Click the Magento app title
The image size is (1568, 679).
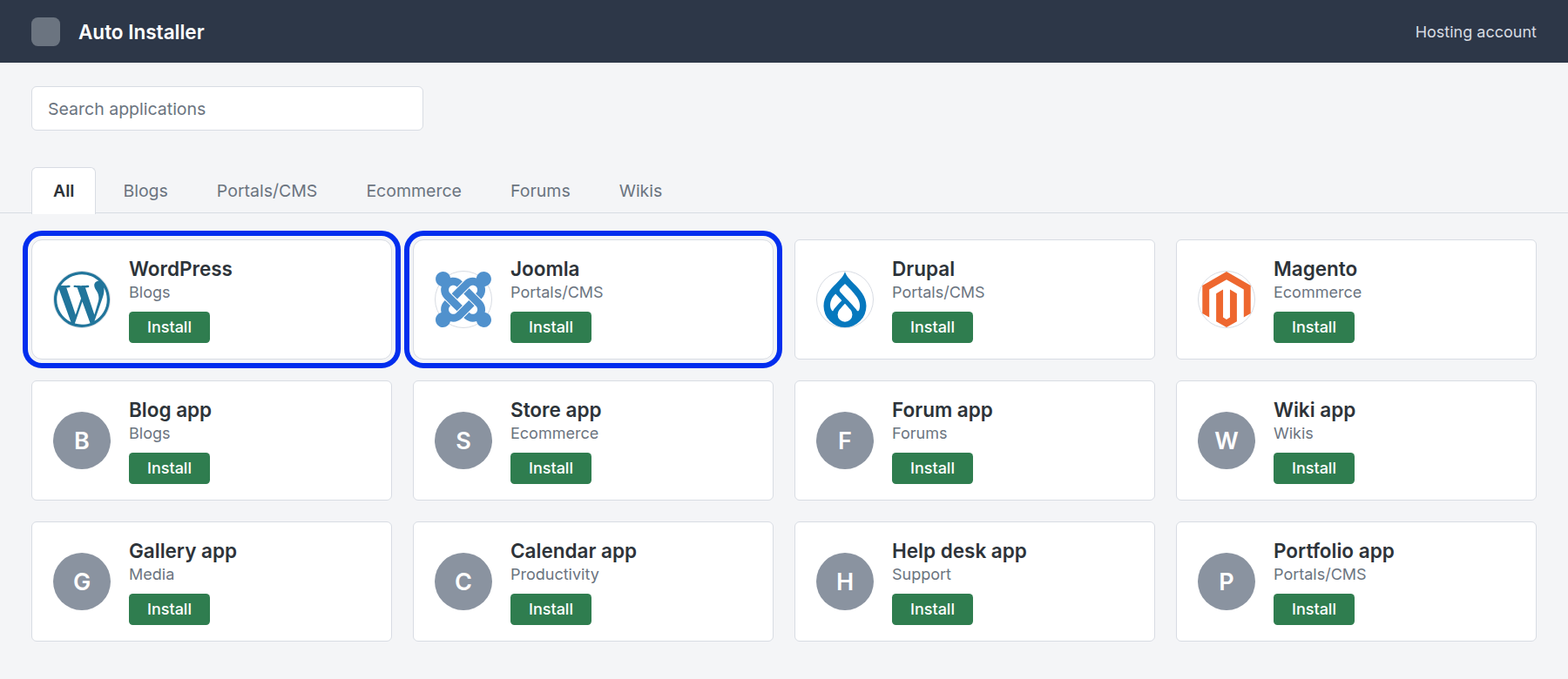(1315, 269)
